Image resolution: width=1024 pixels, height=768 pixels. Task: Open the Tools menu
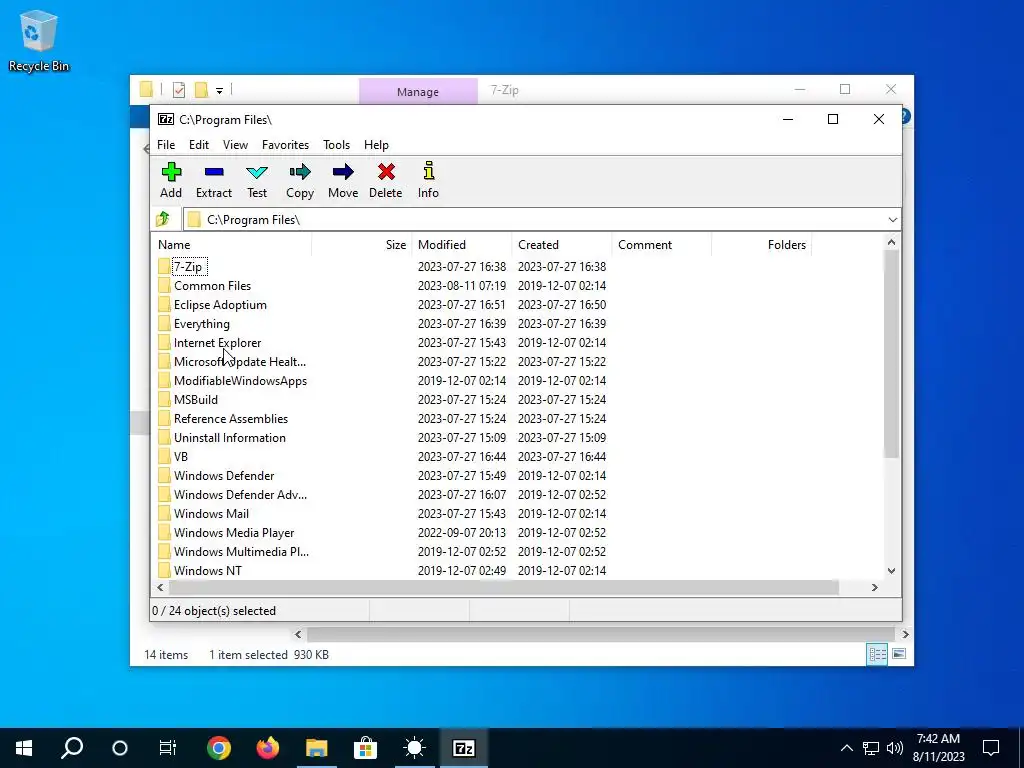(336, 145)
